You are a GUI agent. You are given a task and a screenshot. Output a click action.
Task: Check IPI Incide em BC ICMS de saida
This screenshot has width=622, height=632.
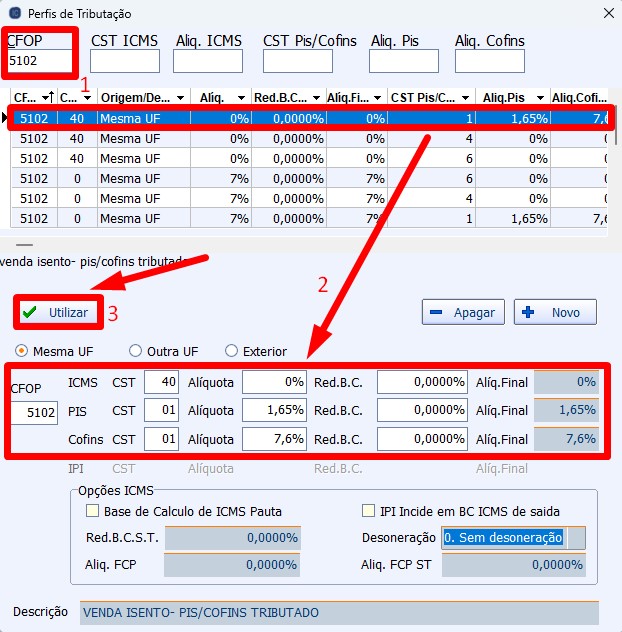(x=370, y=511)
